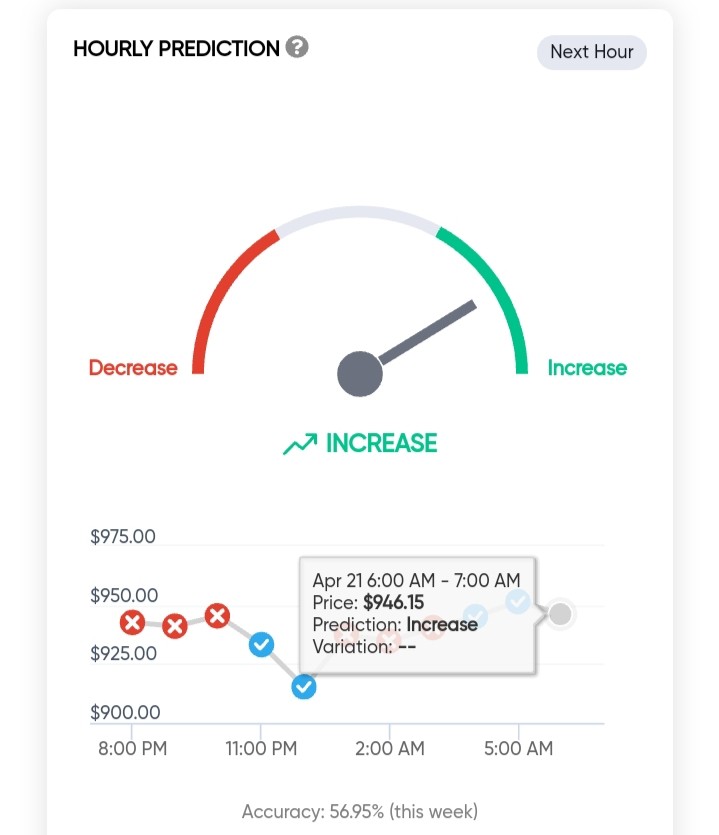The height and width of the screenshot is (835, 719).
Task: Click the HOURLY PREDICTION heading
Action: click(176, 48)
